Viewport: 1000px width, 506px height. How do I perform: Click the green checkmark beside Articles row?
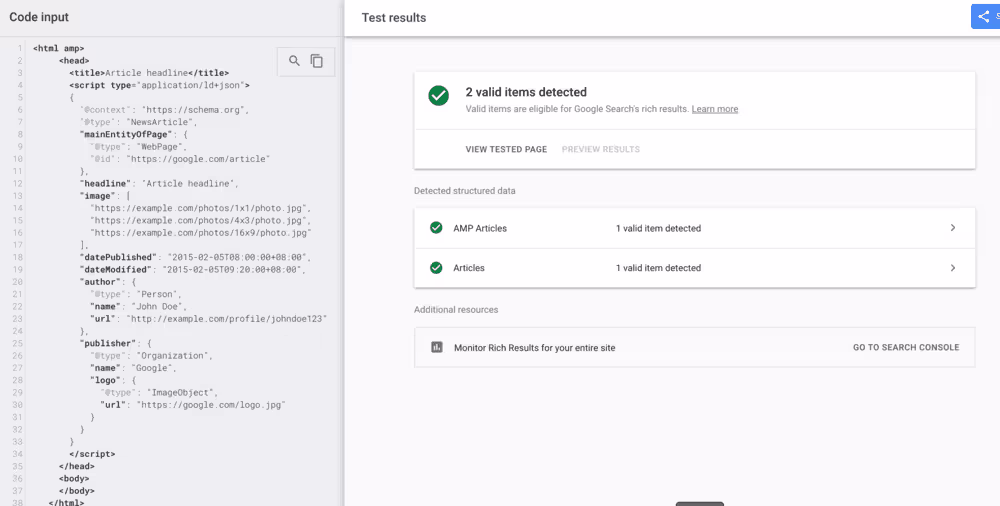436,268
